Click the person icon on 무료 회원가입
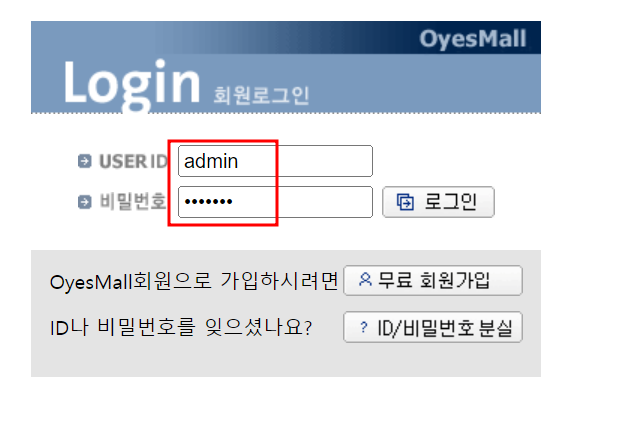The height and width of the screenshot is (422, 623). 365,279
